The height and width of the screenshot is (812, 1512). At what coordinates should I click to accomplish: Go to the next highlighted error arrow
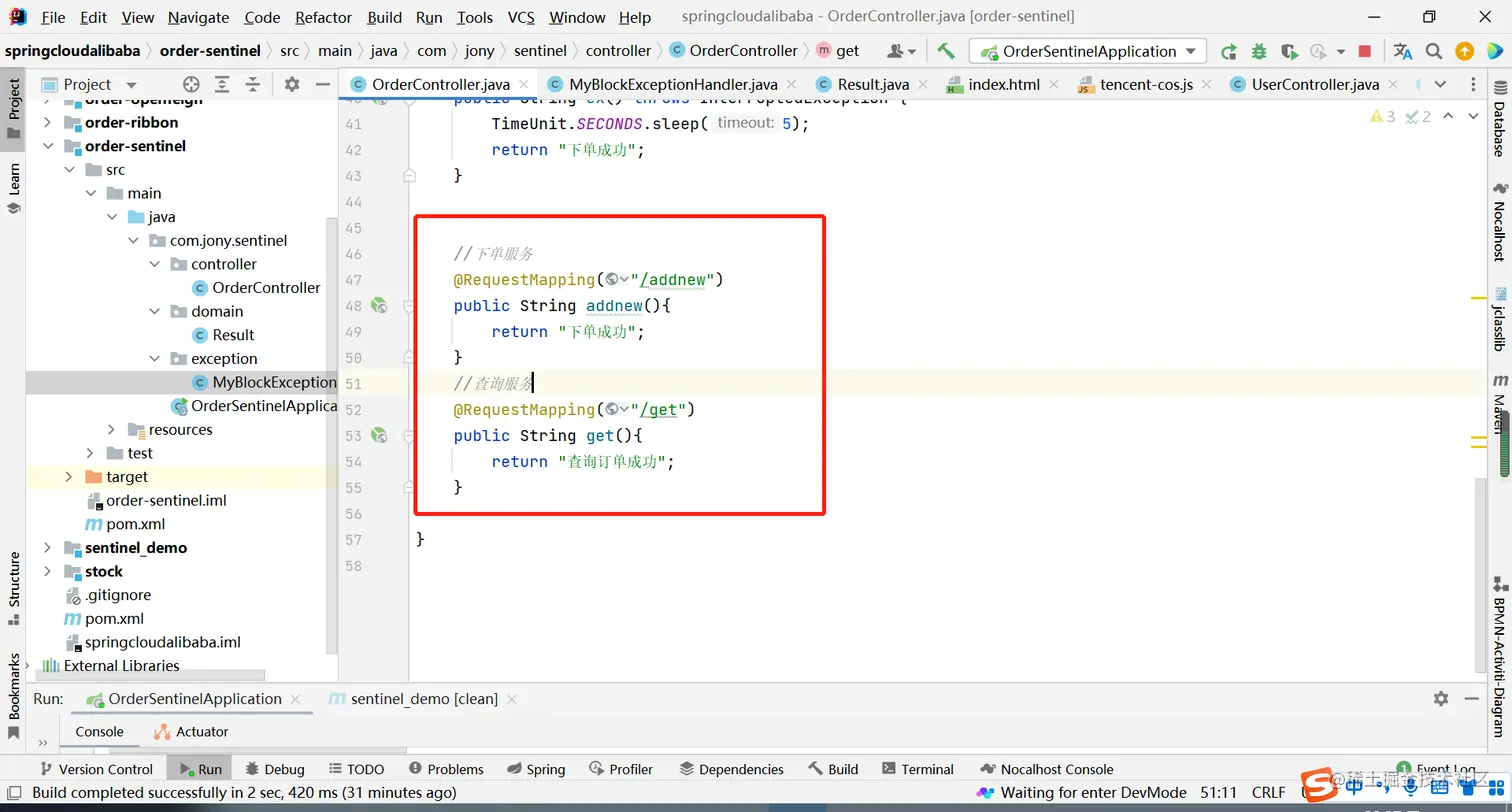(x=1473, y=117)
